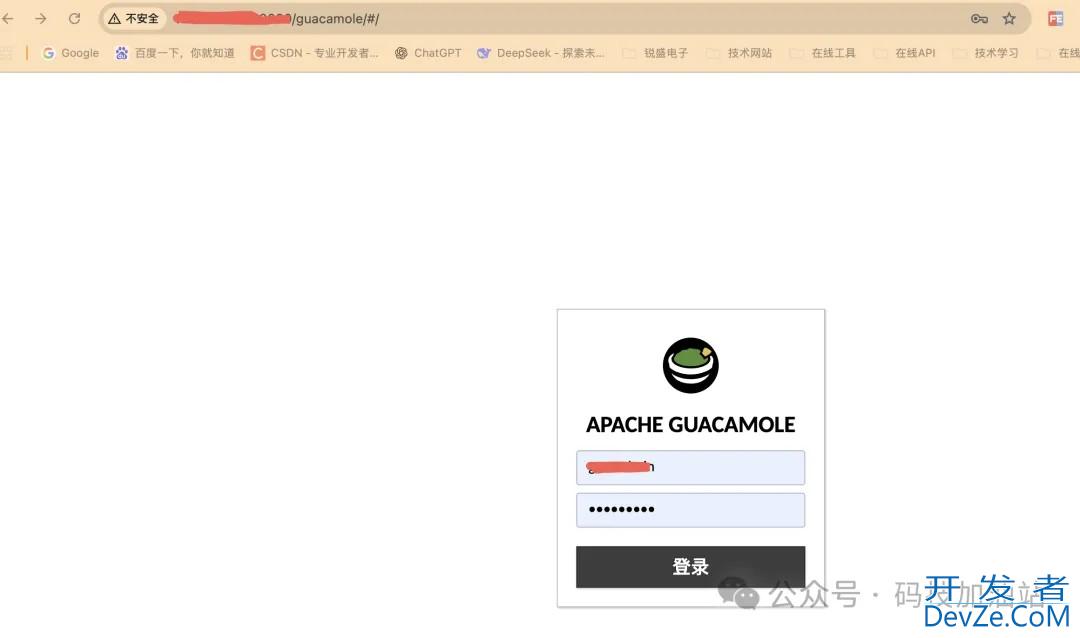Open the saved passwords key icon
The image size is (1080, 638).
point(979,18)
